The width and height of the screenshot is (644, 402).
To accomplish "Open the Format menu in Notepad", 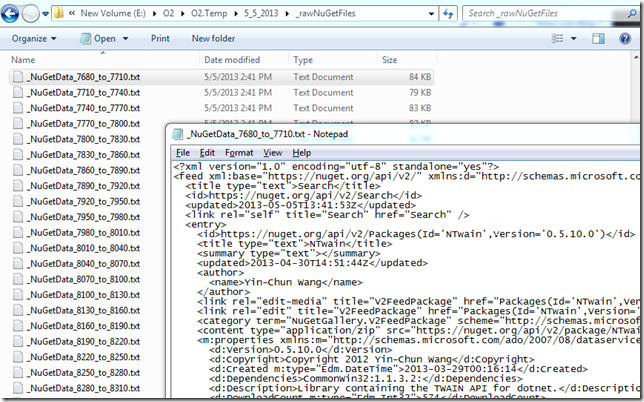I will point(239,152).
